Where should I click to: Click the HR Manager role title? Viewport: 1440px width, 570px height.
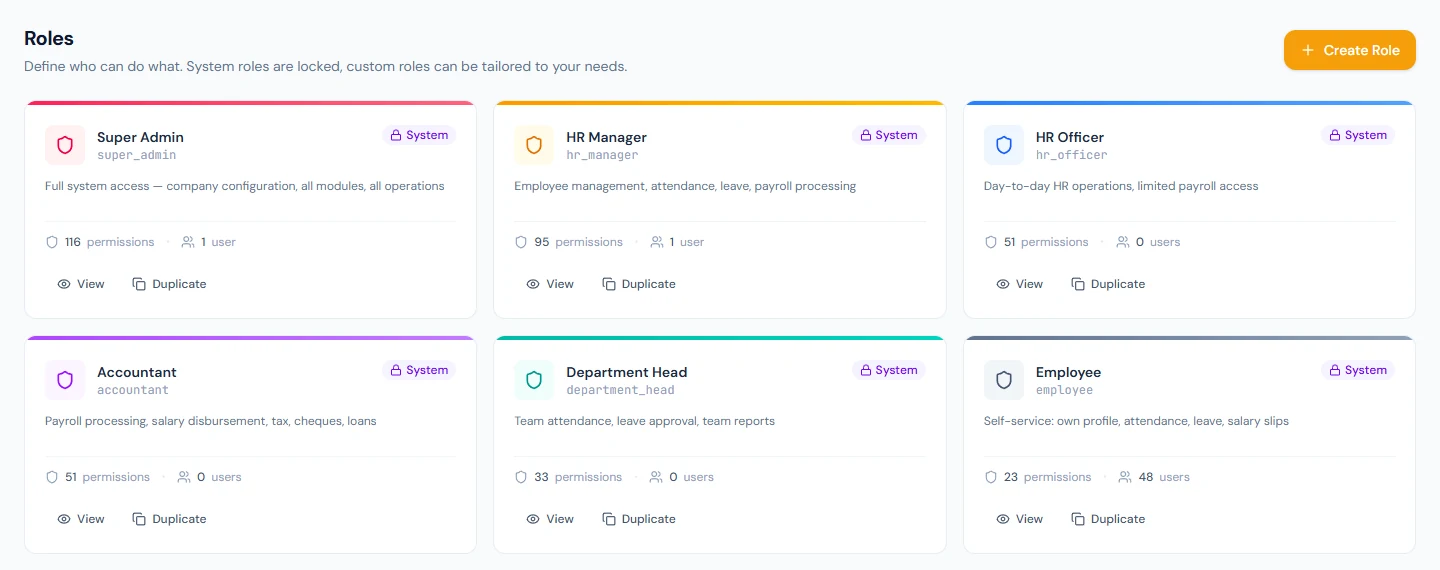606,137
